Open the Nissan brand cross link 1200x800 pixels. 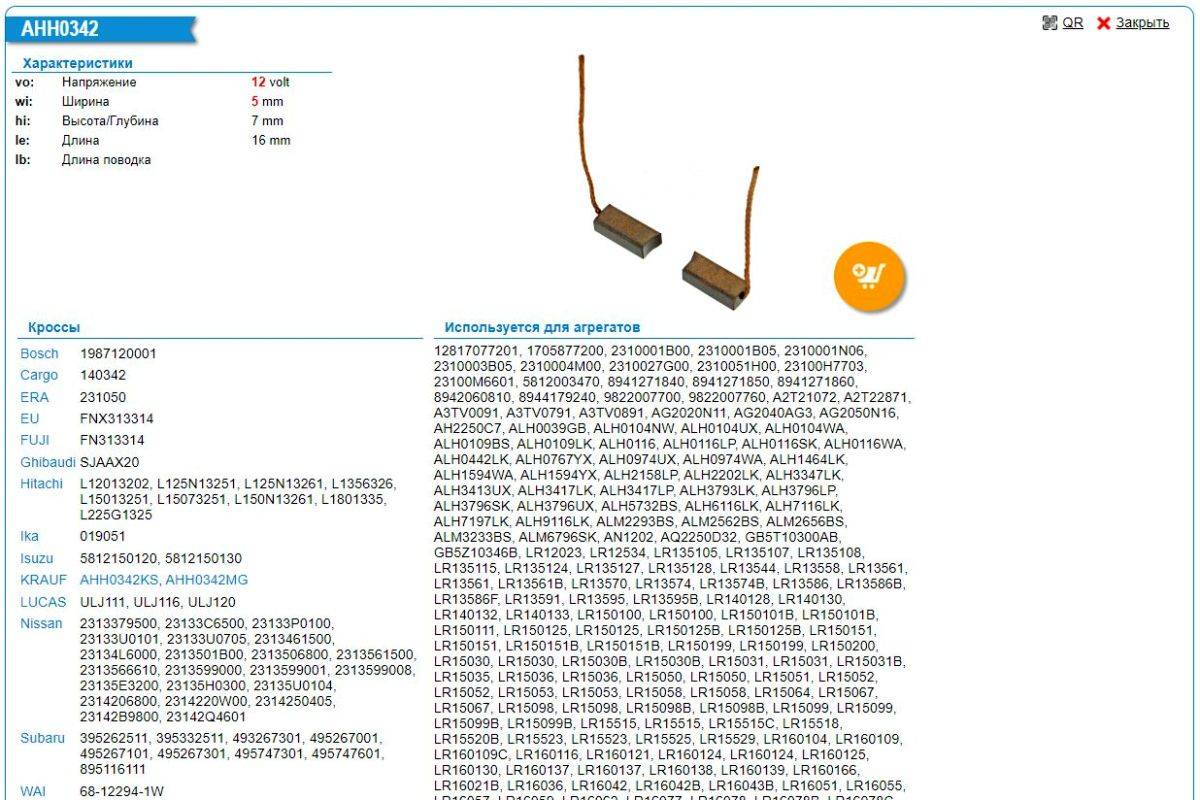point(41,624)
